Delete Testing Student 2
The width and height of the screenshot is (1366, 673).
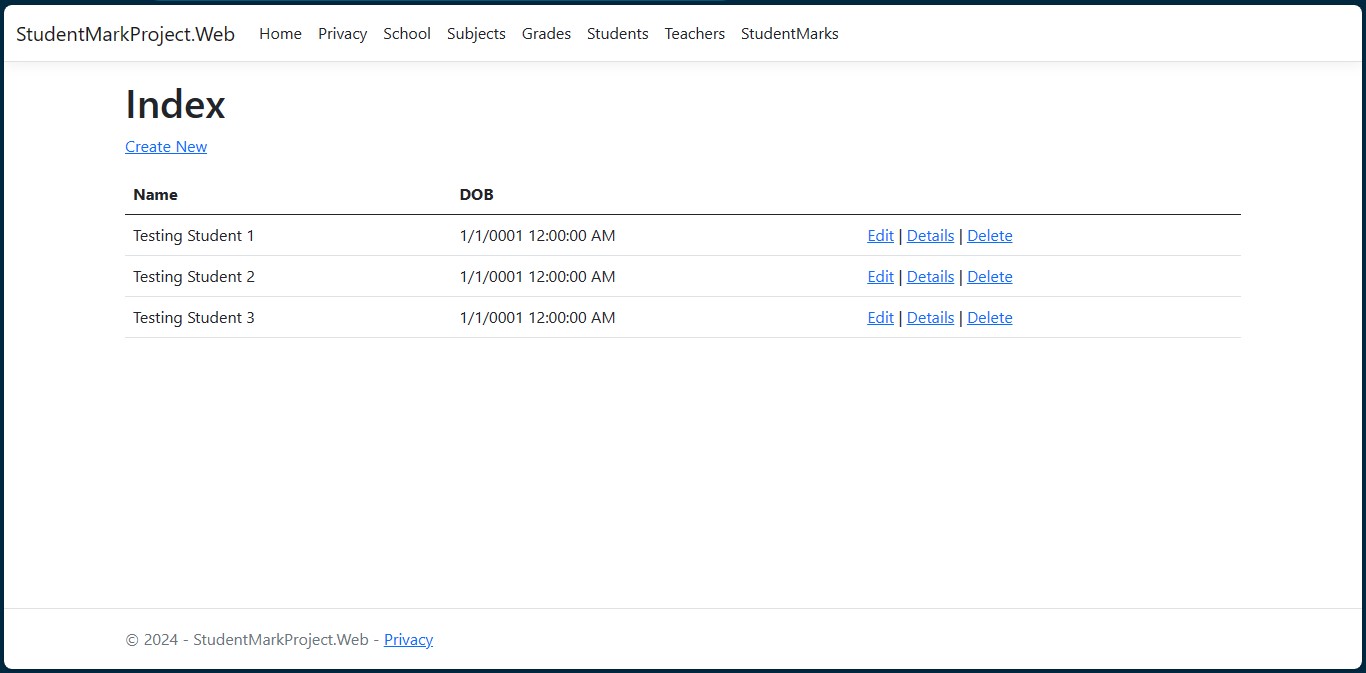click(x=989, y=276)
